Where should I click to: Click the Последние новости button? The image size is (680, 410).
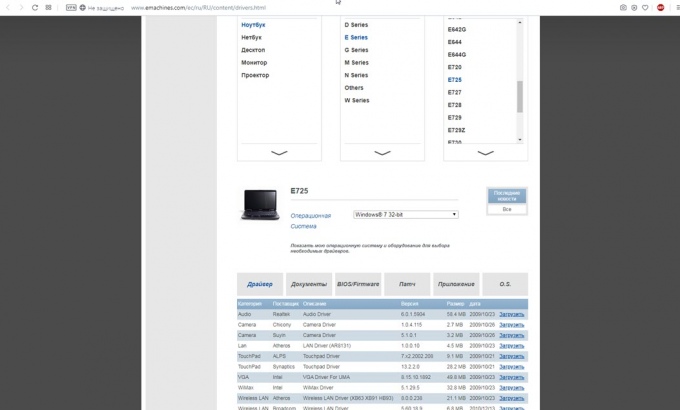[x=507, y=196]
